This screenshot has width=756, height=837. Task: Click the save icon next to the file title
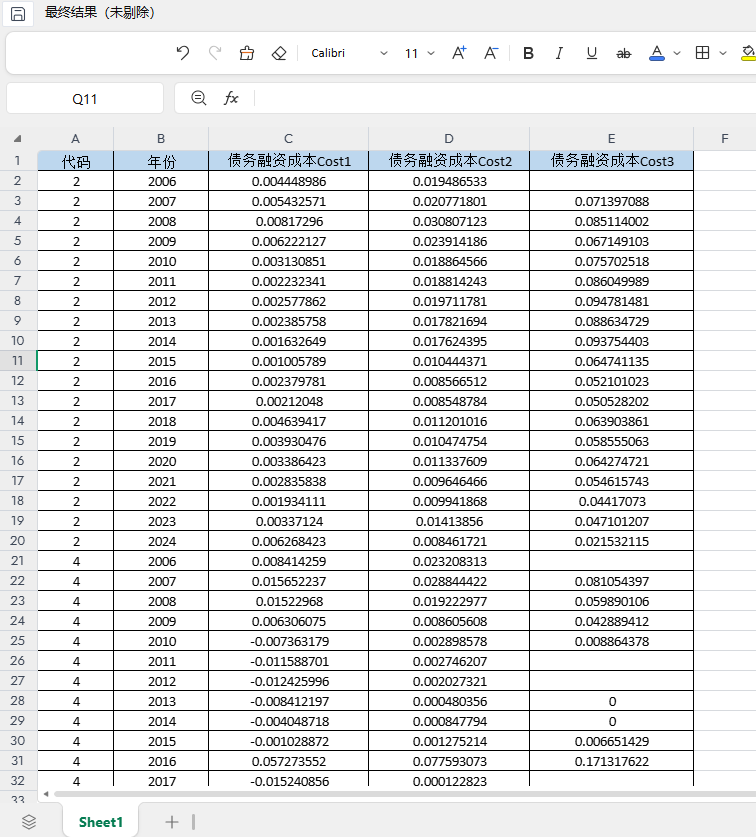(x=18, y=14)
